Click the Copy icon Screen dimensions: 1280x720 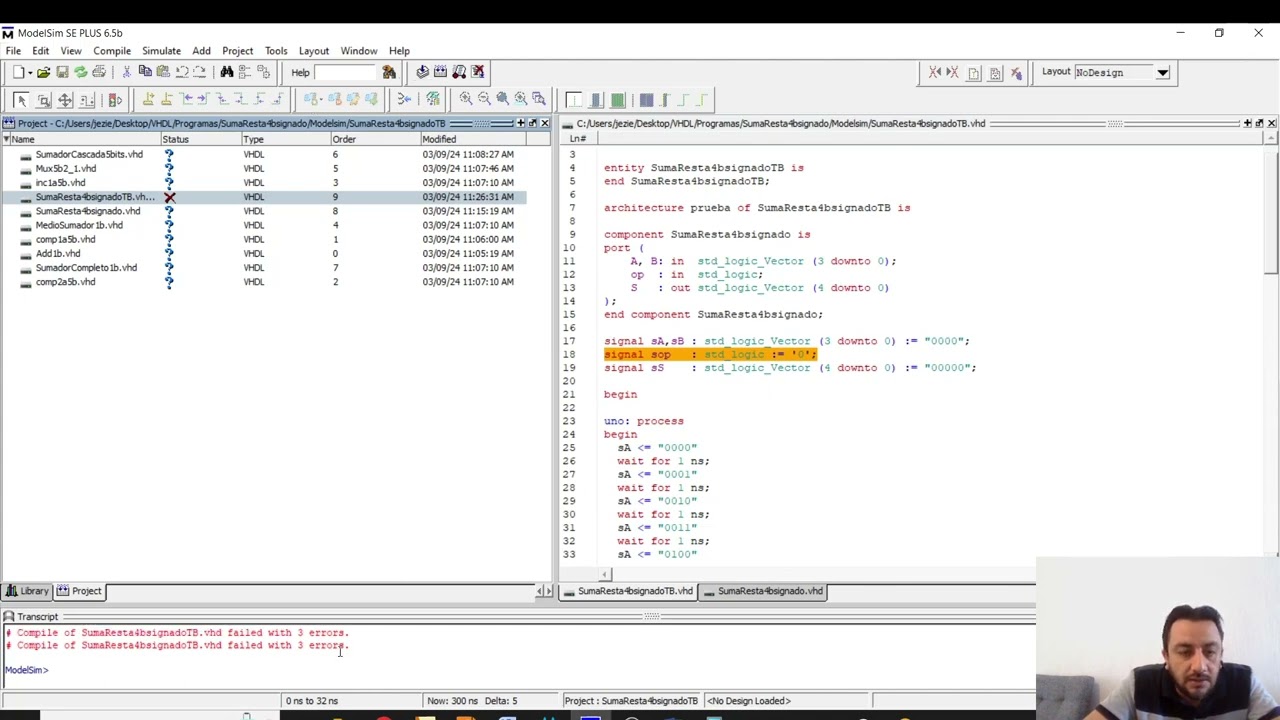pyautogui.click(x=145, y=72)
